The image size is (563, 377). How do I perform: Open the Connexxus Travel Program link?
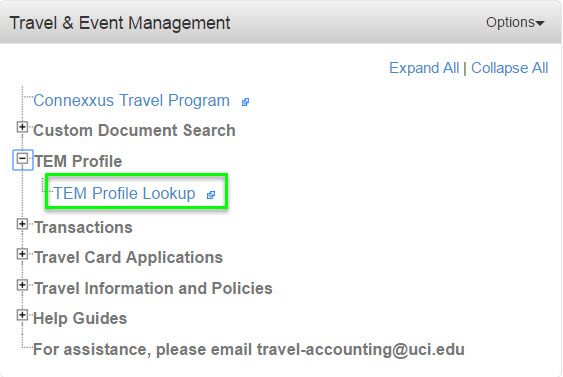click(131, 101)
